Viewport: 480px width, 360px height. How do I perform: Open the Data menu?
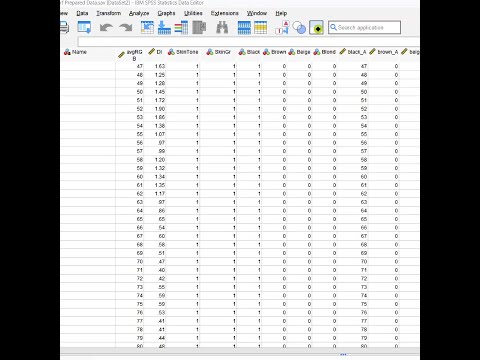click(82, 13)
